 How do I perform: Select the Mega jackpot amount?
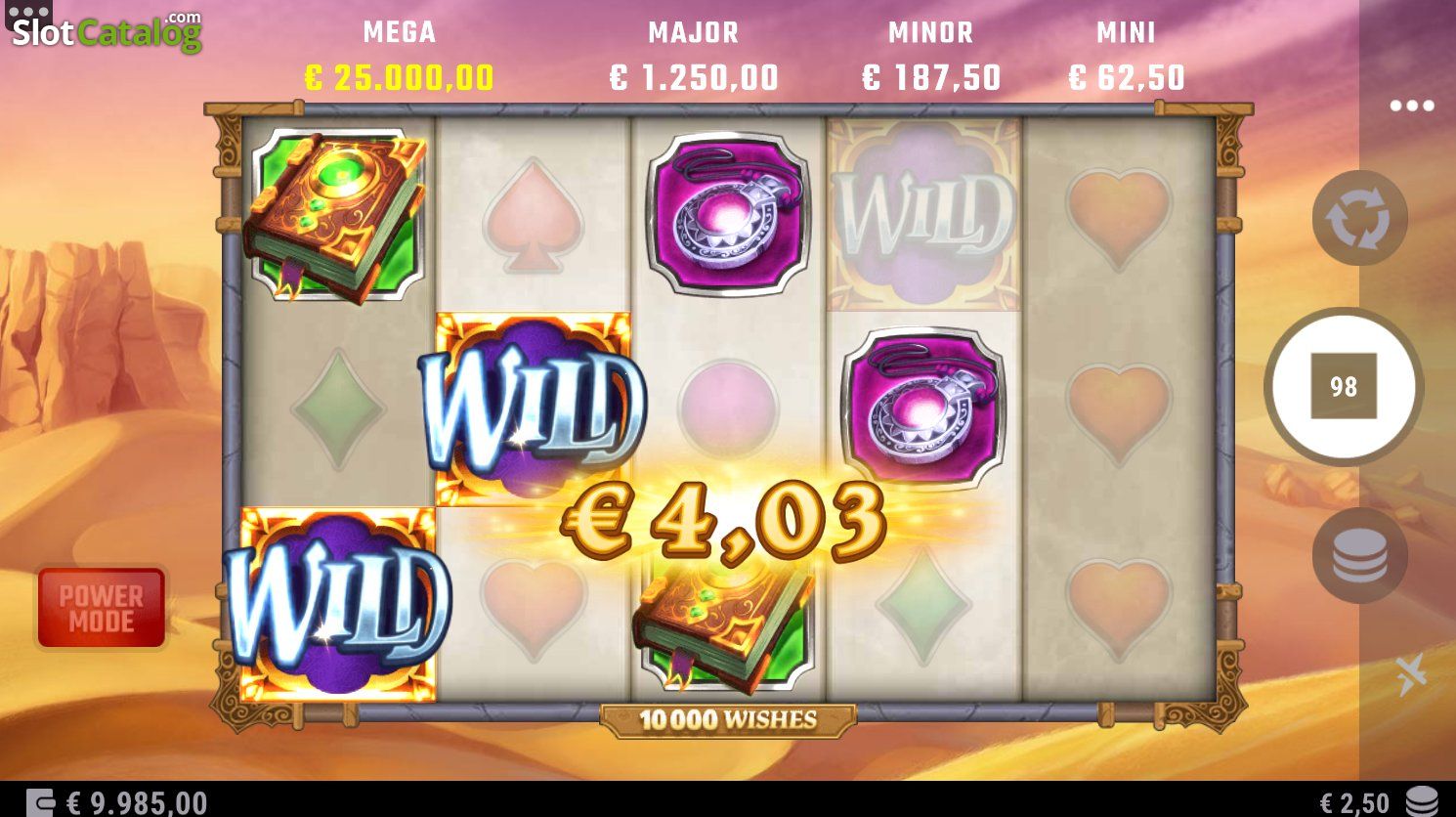click(399, 78)
